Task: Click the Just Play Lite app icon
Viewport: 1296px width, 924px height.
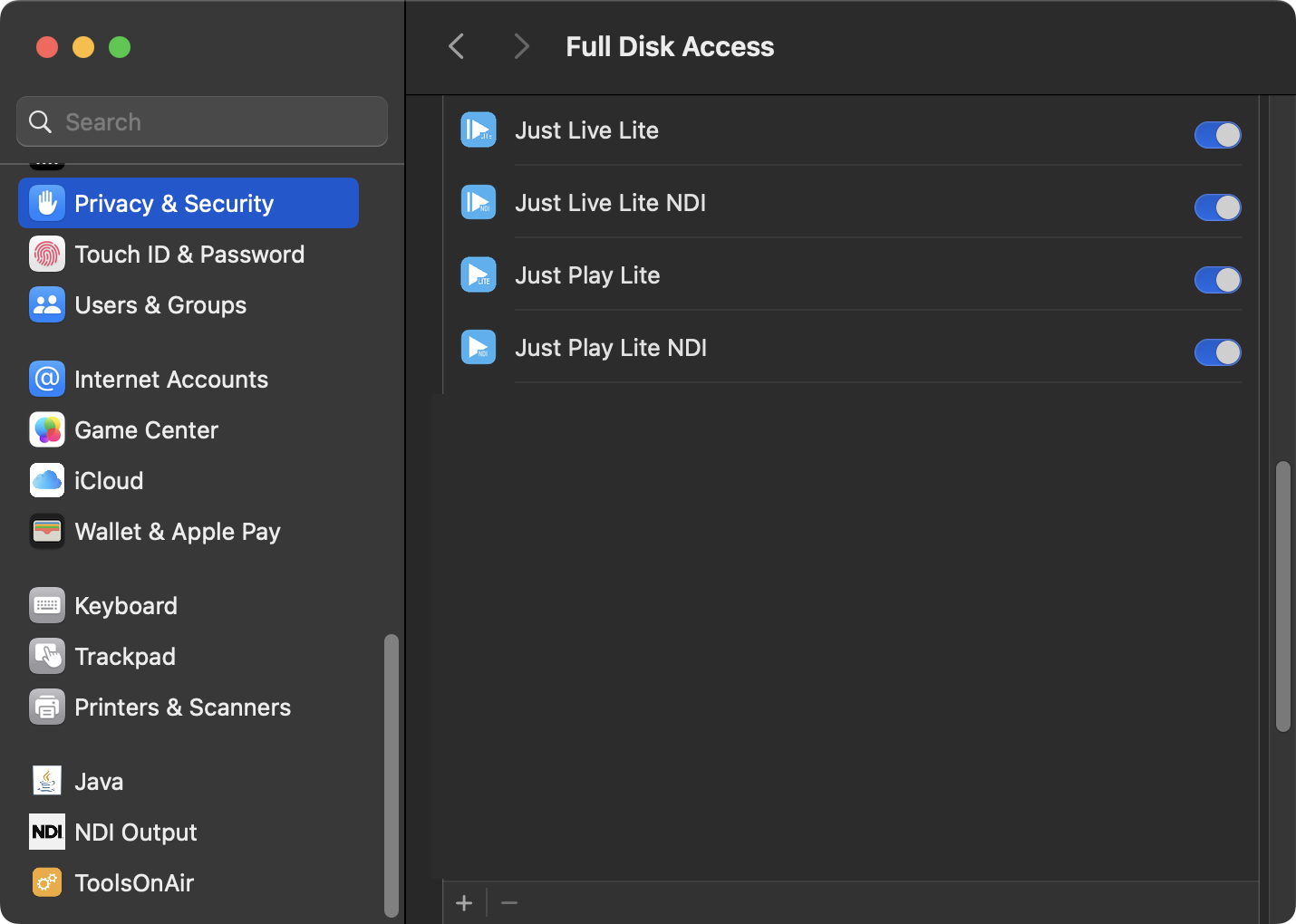Action: pos(479,274)
